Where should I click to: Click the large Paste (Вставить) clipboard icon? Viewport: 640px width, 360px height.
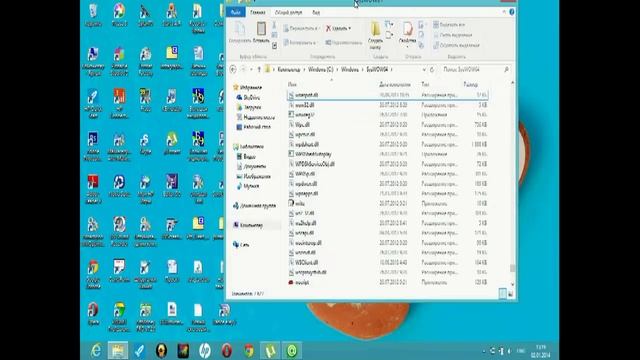click(261, 29)
